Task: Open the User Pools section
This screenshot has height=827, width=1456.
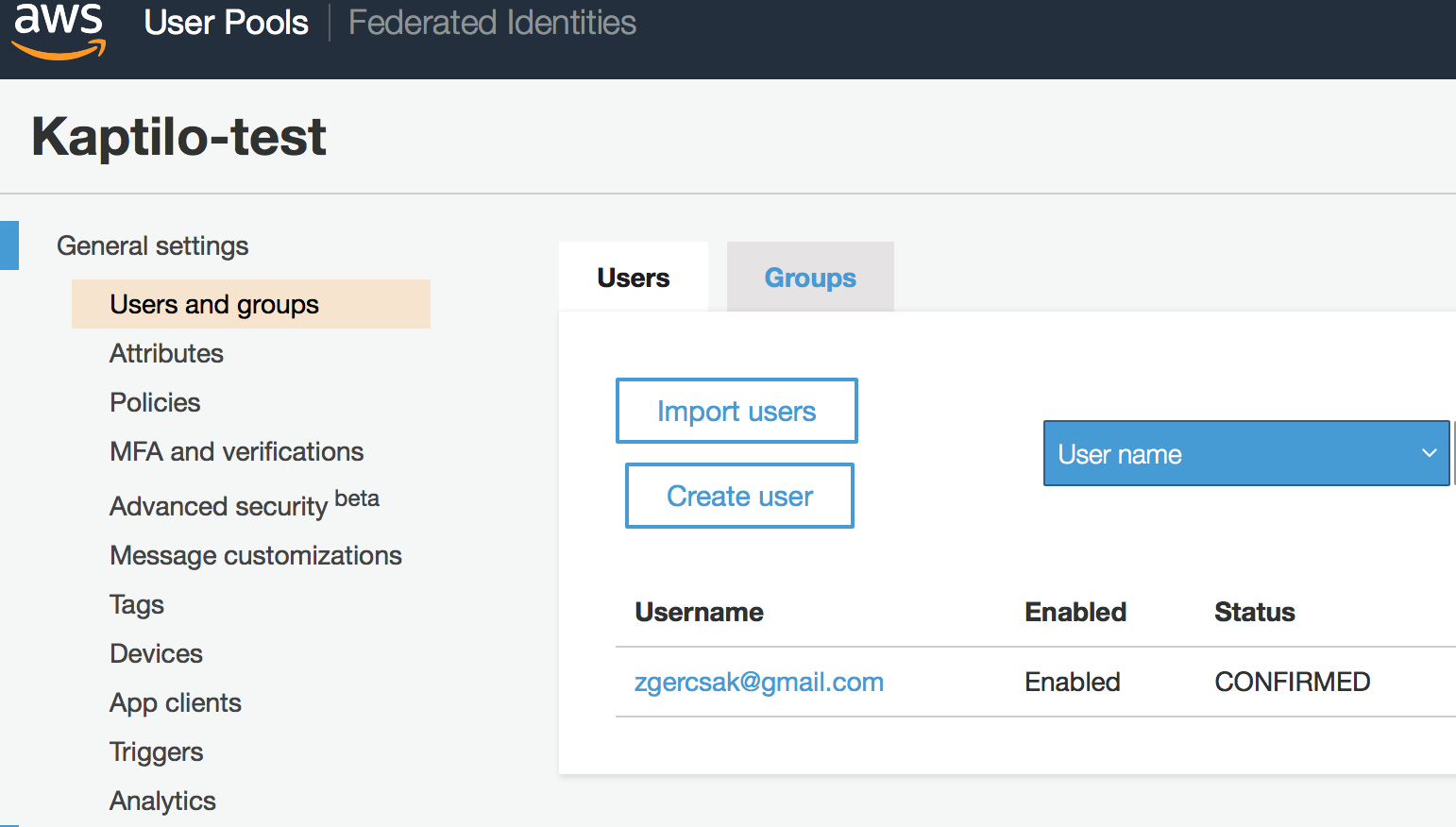Action: 226,23
